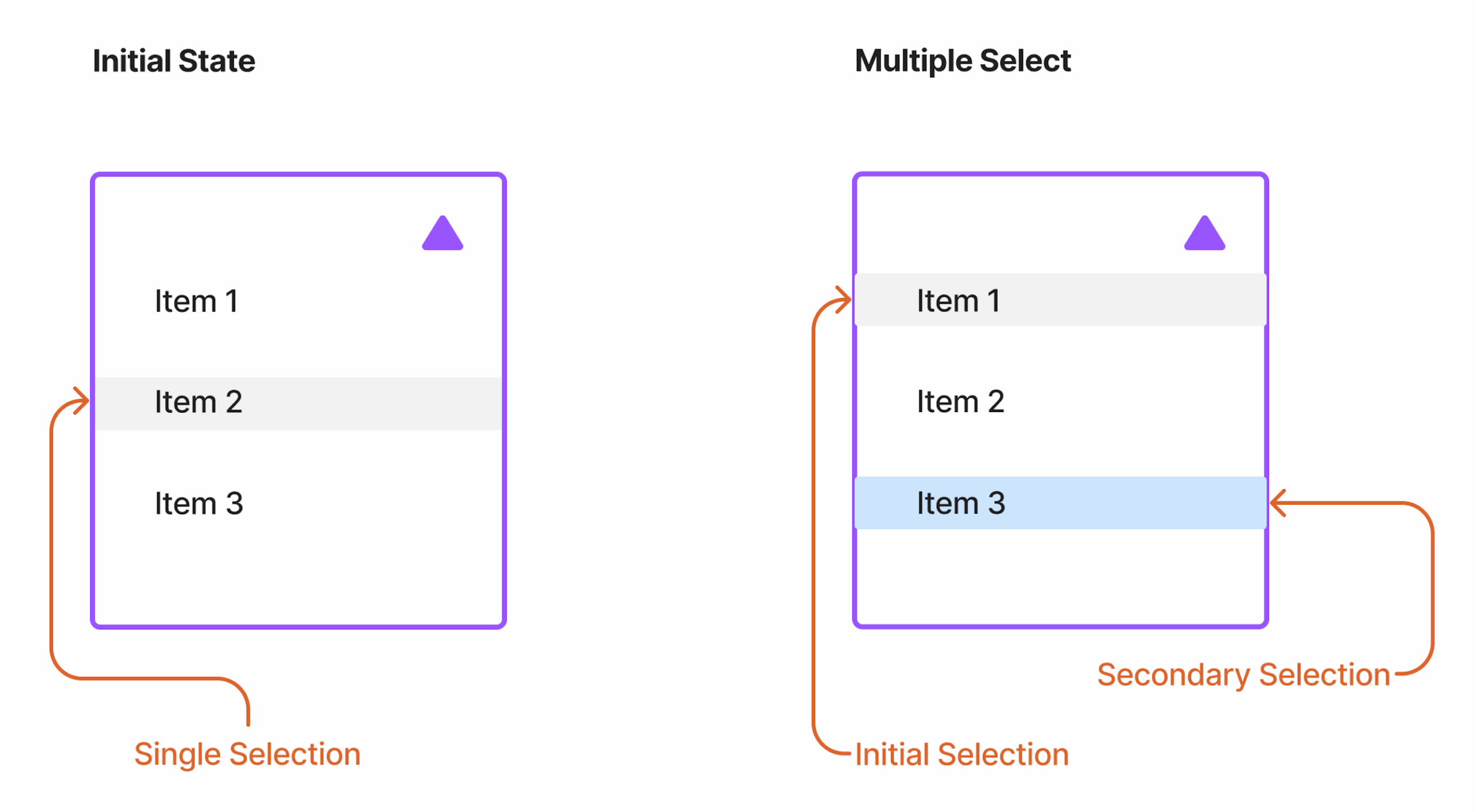Click orange arrowhead pointing at Item 2
Viewport: 1476px width, 812px height.
point(84,400)
